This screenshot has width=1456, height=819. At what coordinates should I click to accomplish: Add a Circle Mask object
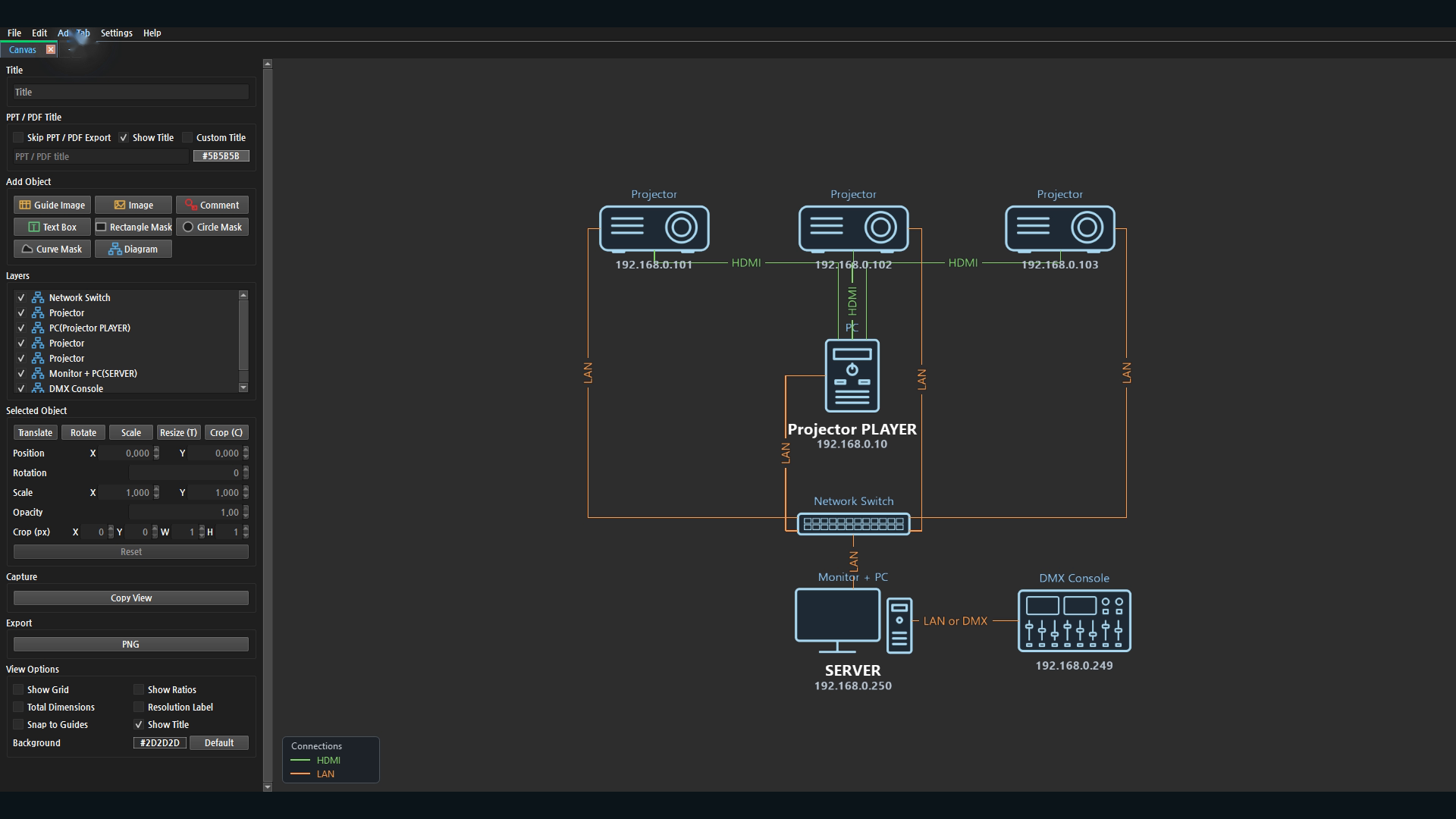[x=212, y=227]
